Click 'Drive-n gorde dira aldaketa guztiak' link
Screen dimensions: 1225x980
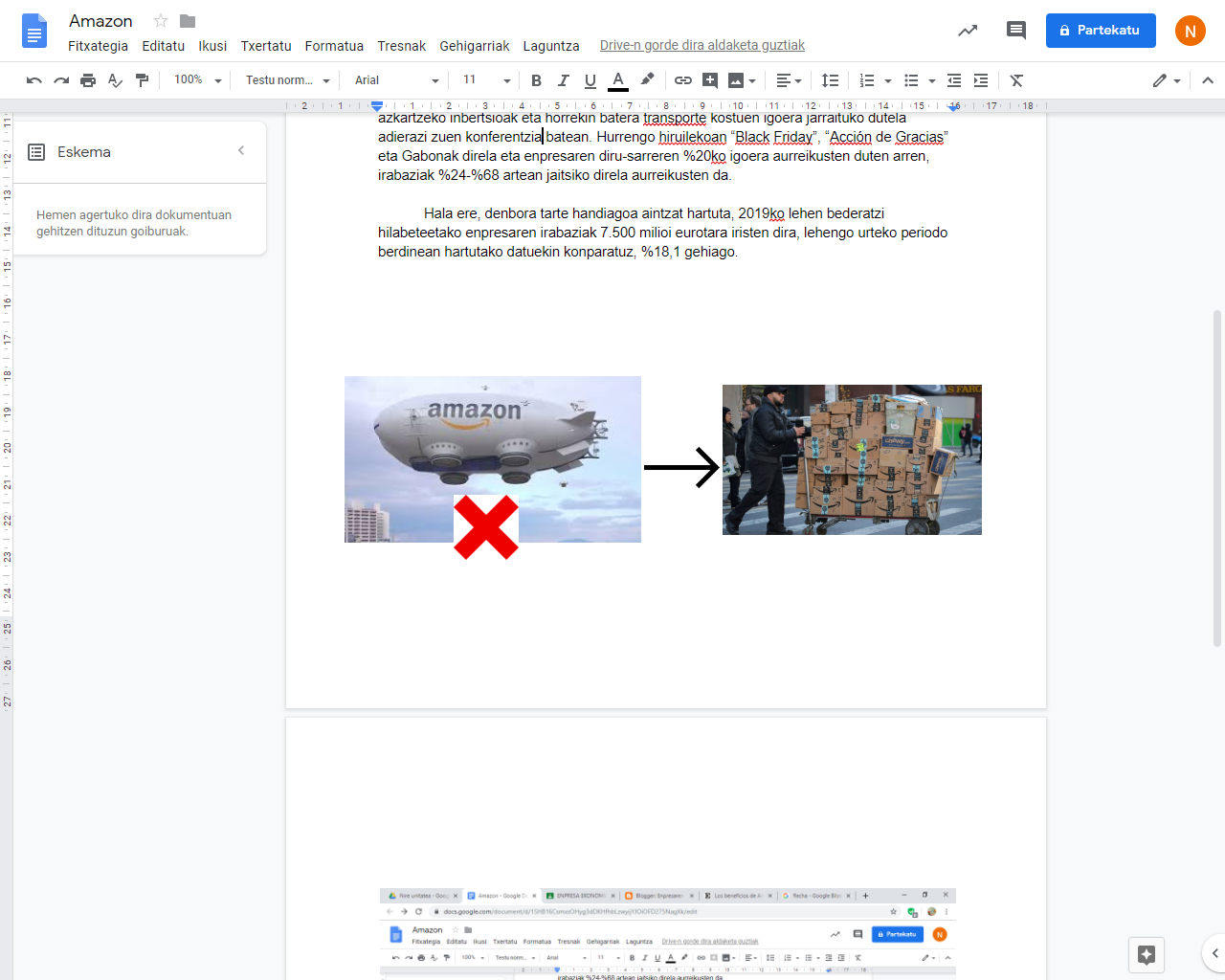702,45
